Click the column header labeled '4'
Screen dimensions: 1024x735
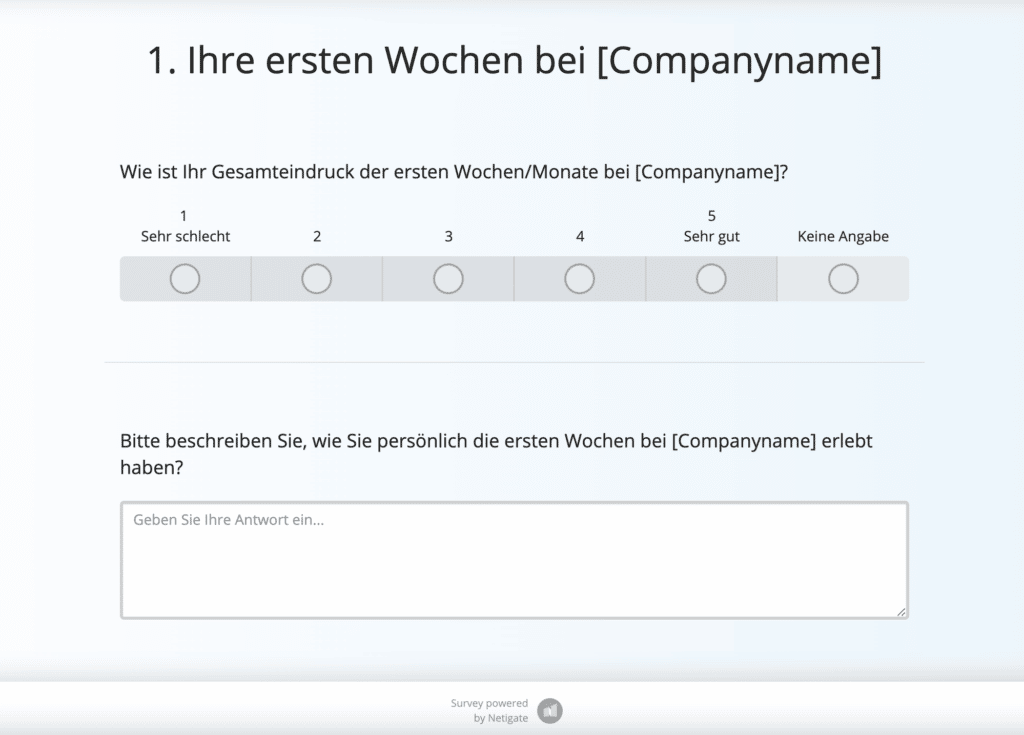580,236
